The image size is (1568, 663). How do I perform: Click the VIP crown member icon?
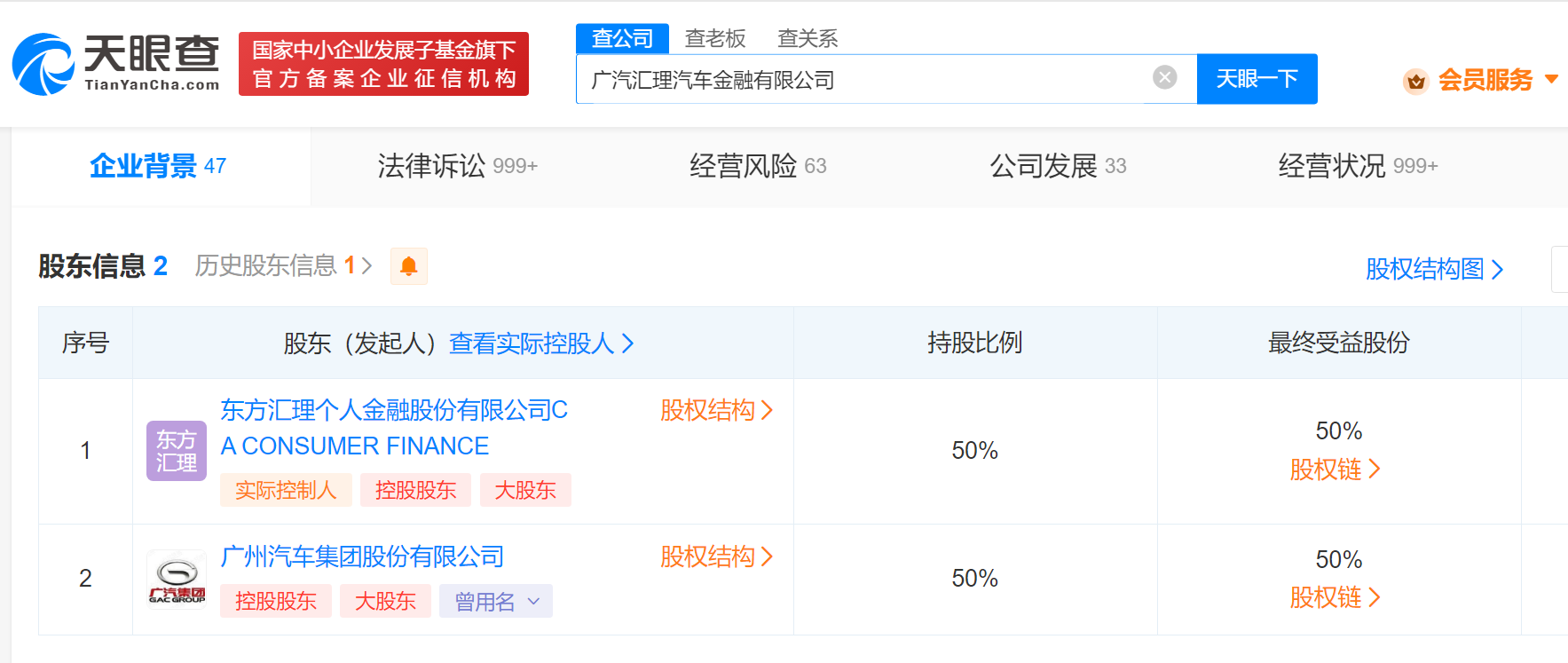coord(1415,81)
